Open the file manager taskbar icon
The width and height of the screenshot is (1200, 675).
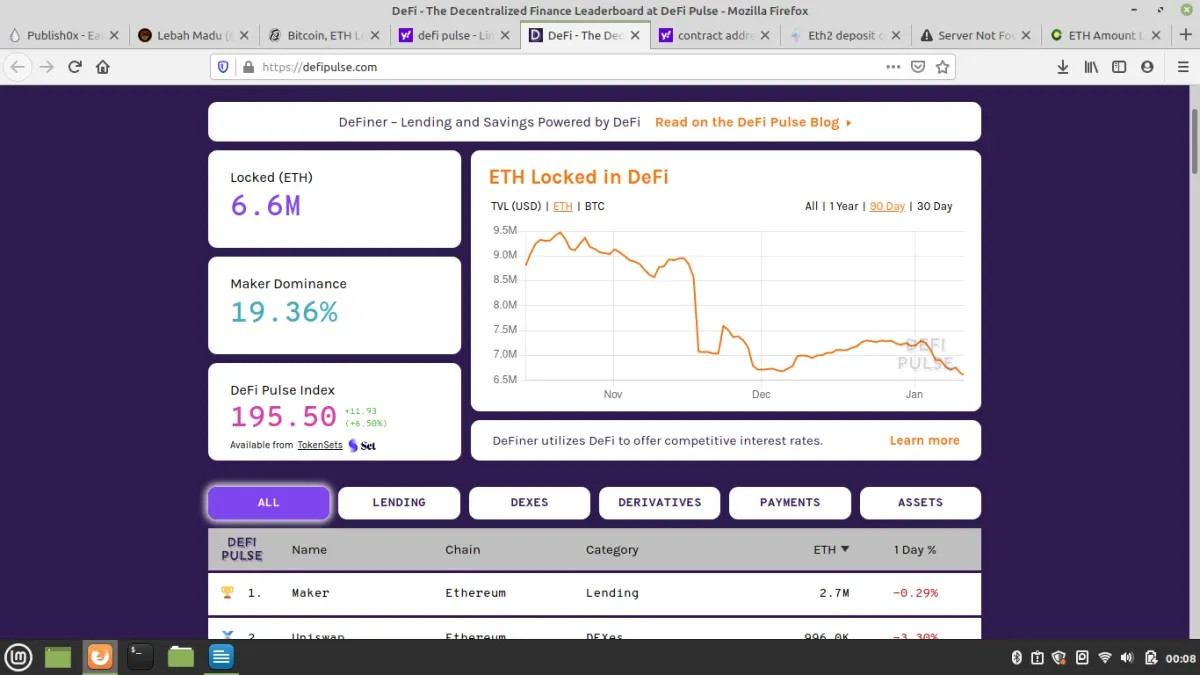coord(181,657)
